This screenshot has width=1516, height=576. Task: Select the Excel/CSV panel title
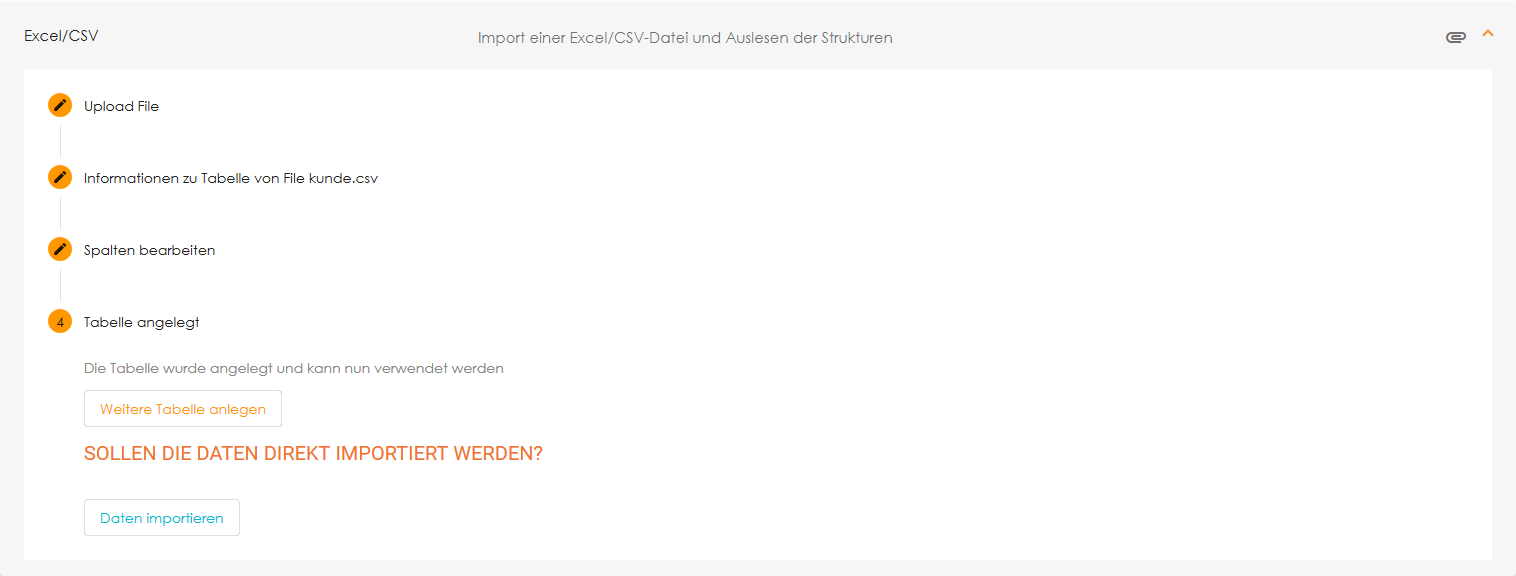click(x=61, y=34)
